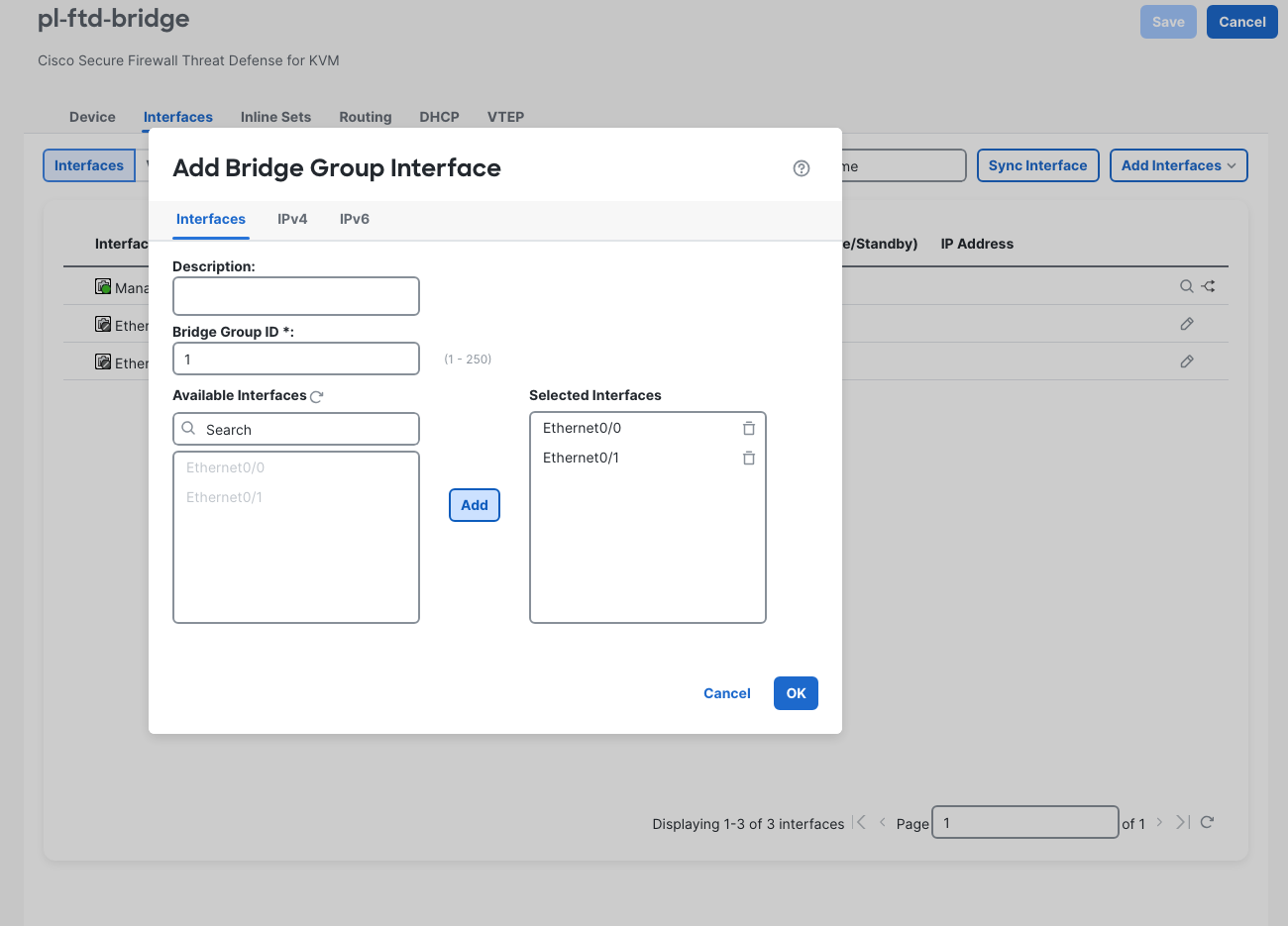
Task: Click the IP Address column header
Action: 977,244
